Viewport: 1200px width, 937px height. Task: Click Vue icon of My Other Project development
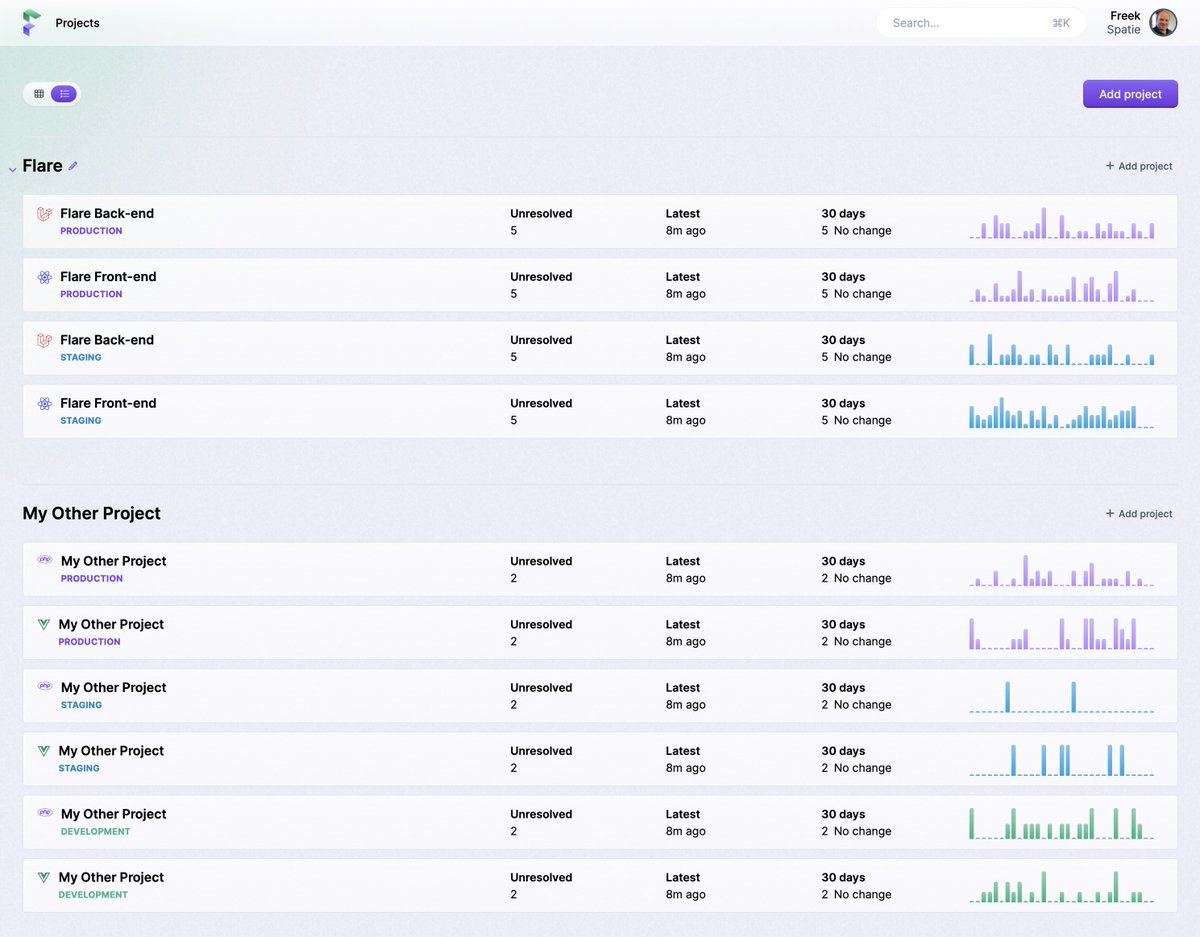click(44, 877)
